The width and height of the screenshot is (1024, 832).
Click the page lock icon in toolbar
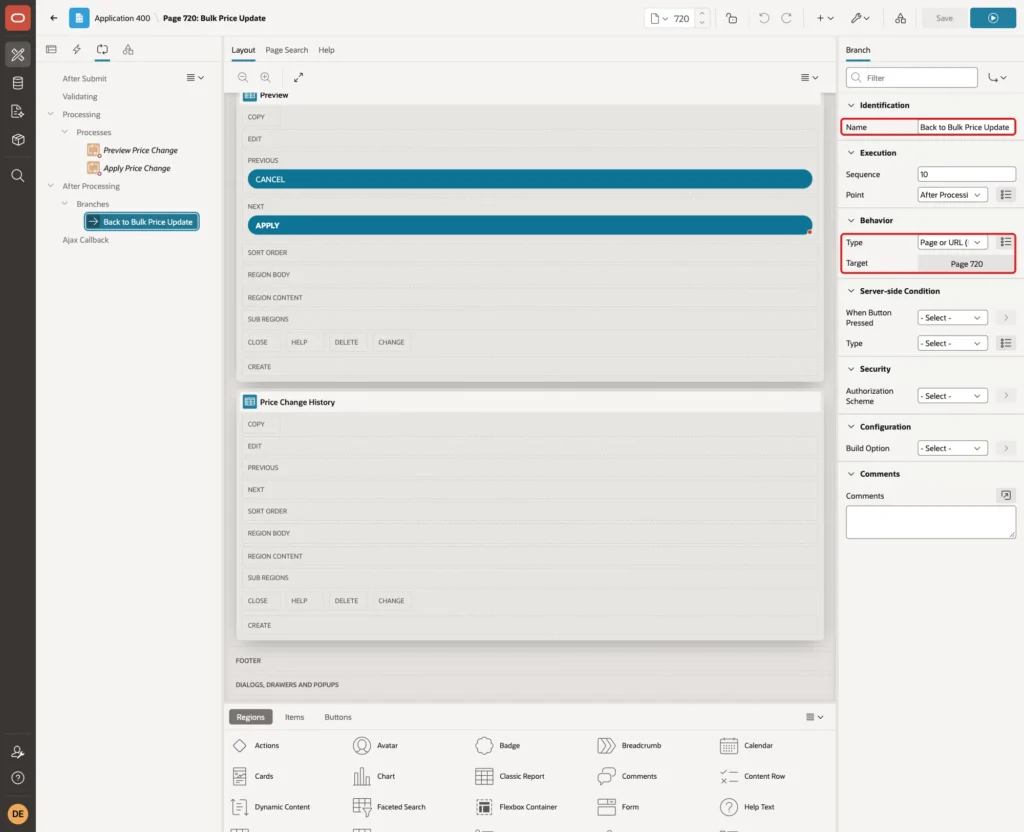(x=731, y=18)
